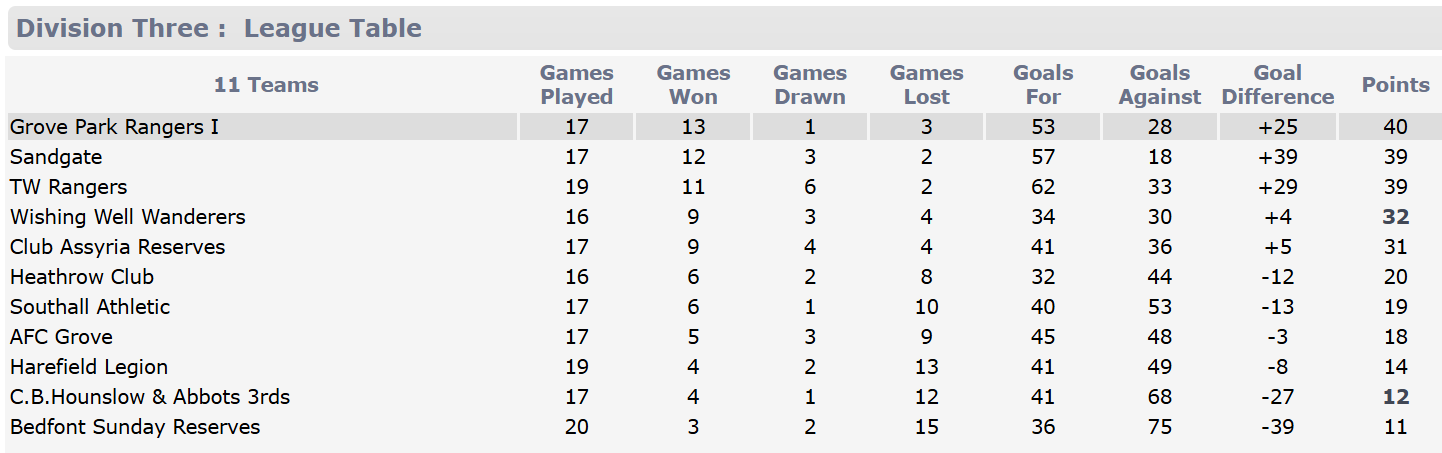Click the Wishing Well Wanderers team name
Image resolution: width=1442 pixels, height=453 pixels.
click(x=127, y=217)
